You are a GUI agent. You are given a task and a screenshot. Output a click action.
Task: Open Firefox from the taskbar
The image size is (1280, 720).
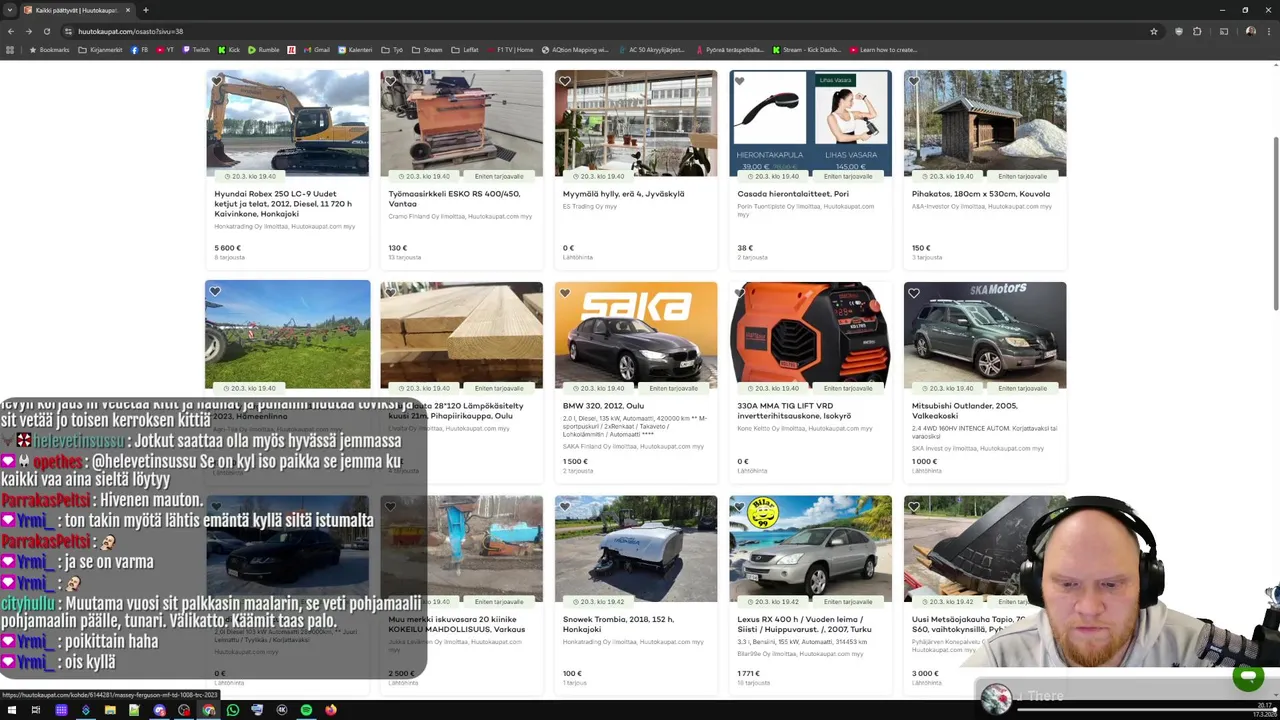331,710
